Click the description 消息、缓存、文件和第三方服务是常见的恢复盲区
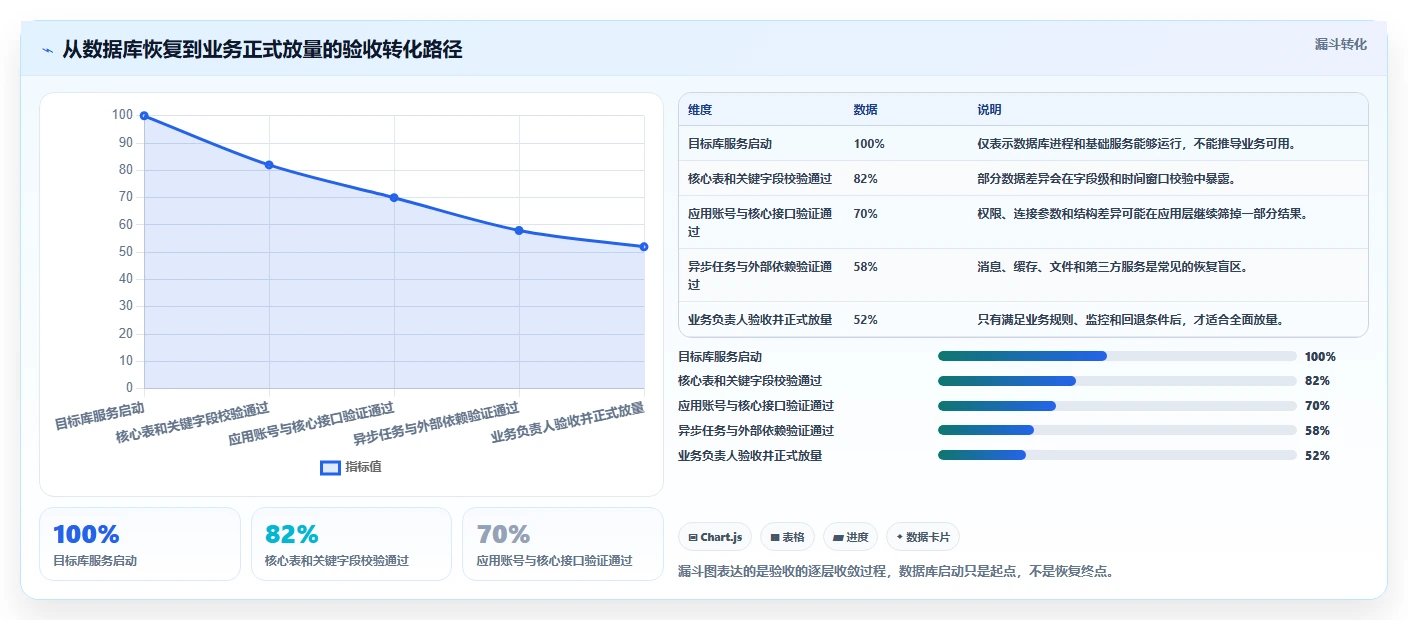Viewport: 1408px width, 620px height. point(1112,267)
